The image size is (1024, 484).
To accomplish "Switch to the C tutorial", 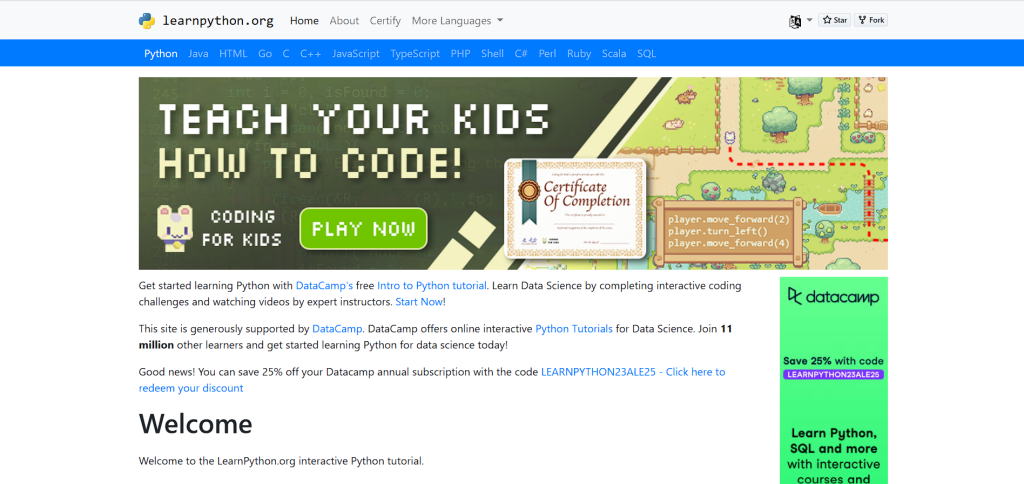I will coord(286,54).
